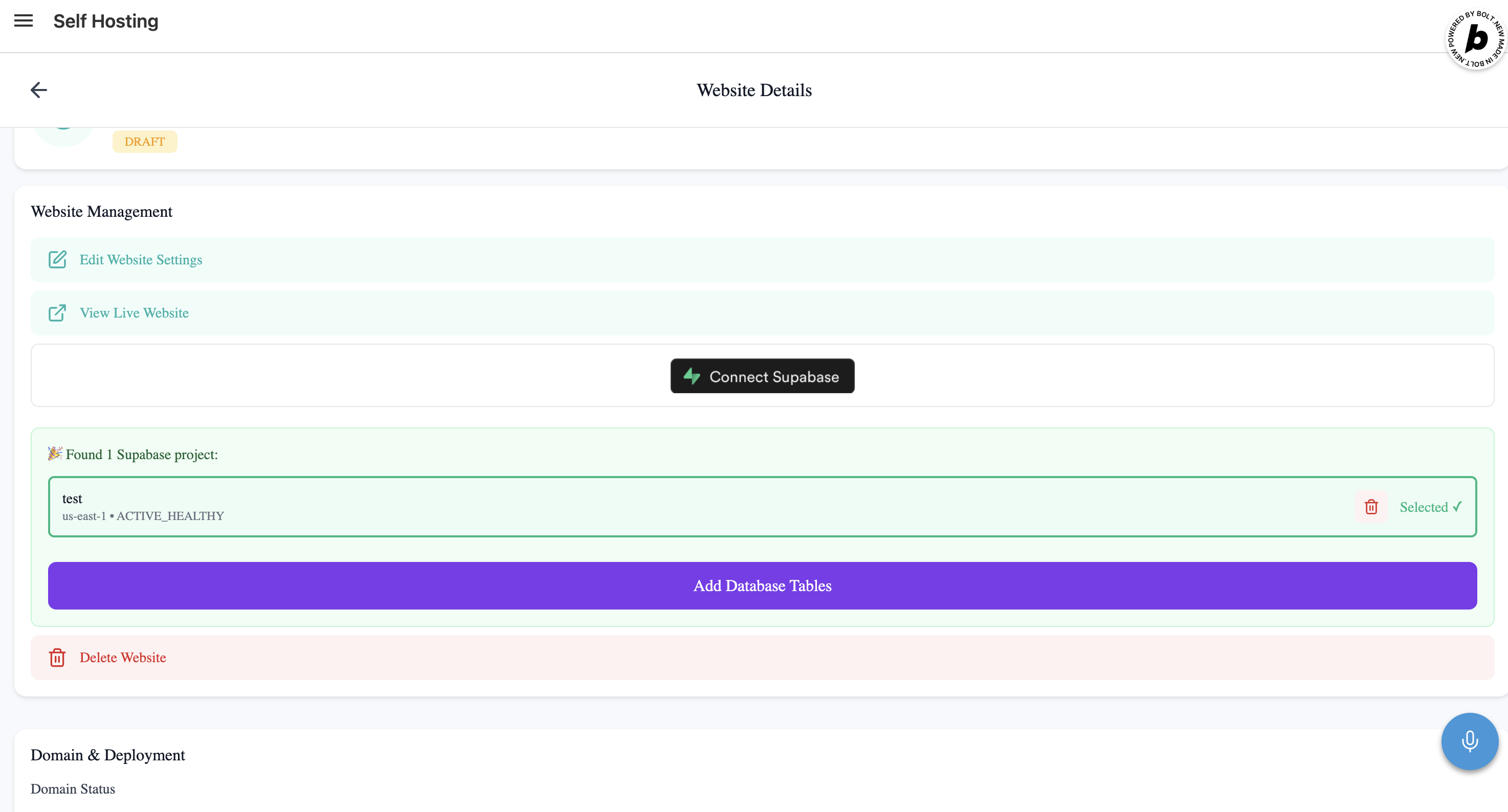Open View Live Website
Image resolution: width=1508 pixels, height=812 pixels.
[x=134, y=313]
